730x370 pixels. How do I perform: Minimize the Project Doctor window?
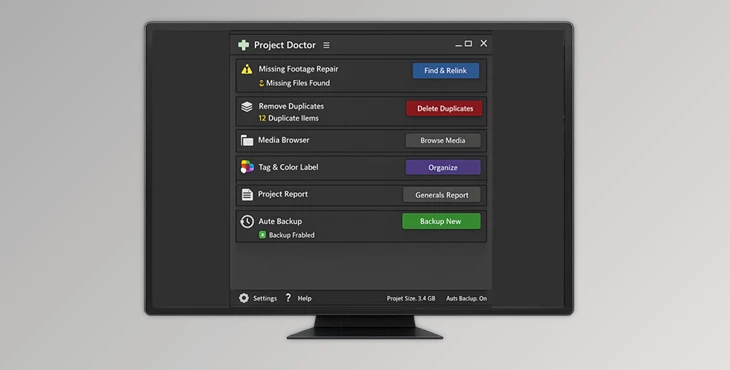tap(459, 45)
